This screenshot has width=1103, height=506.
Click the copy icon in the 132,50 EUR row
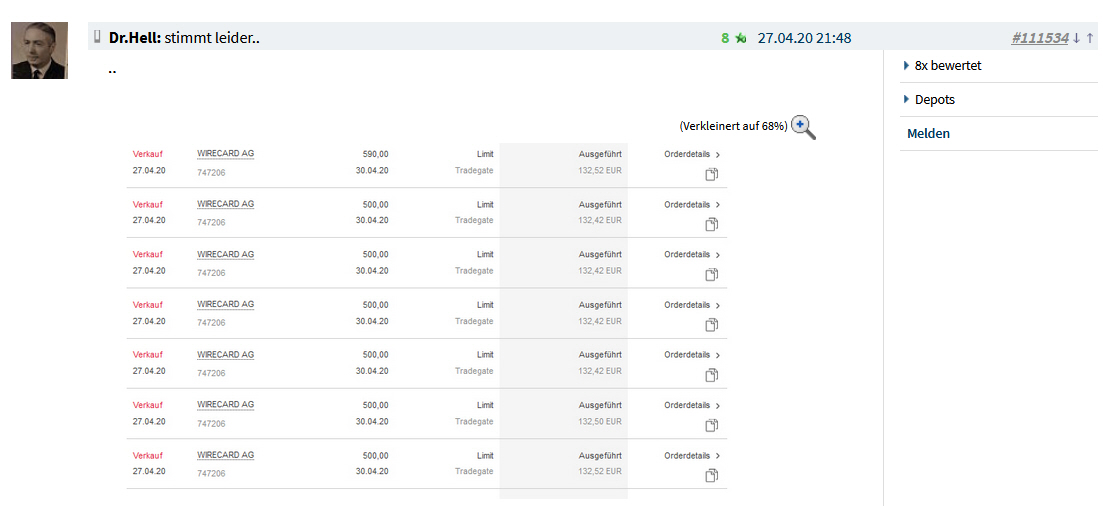click(712, 425)
